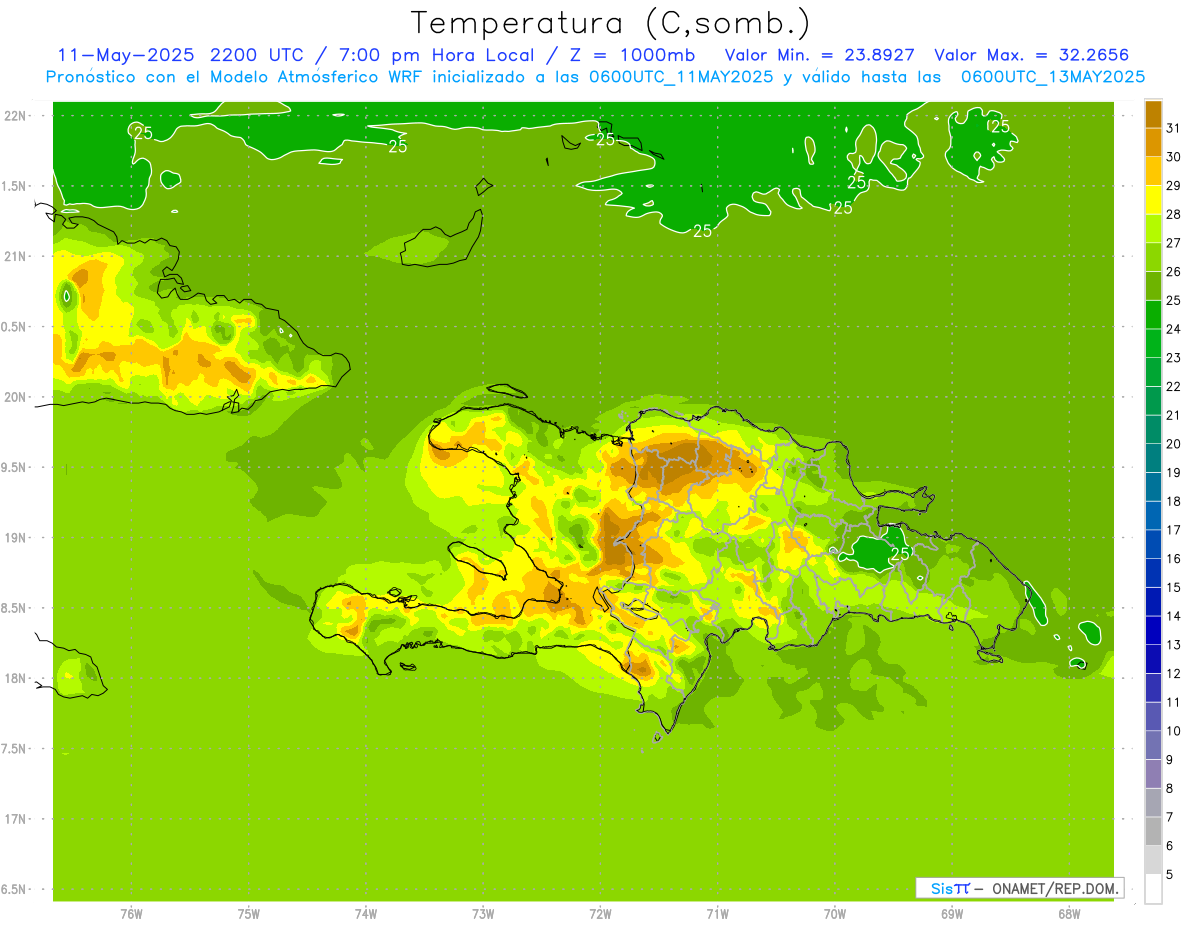Click the "73W" longitude label
1200x927 pixels.
(x=483, y=914)
